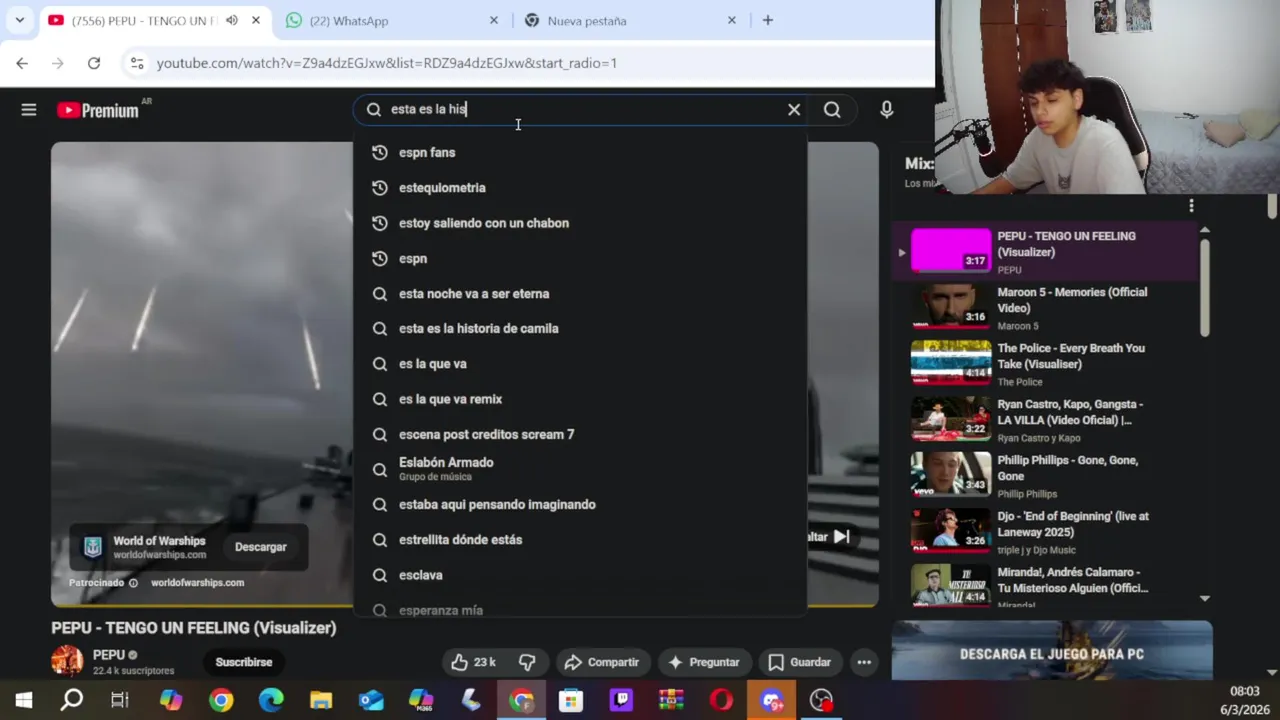Play Djo - End of Beginning live
This screenshot has height=720, width=1280.
point(1044,532)
